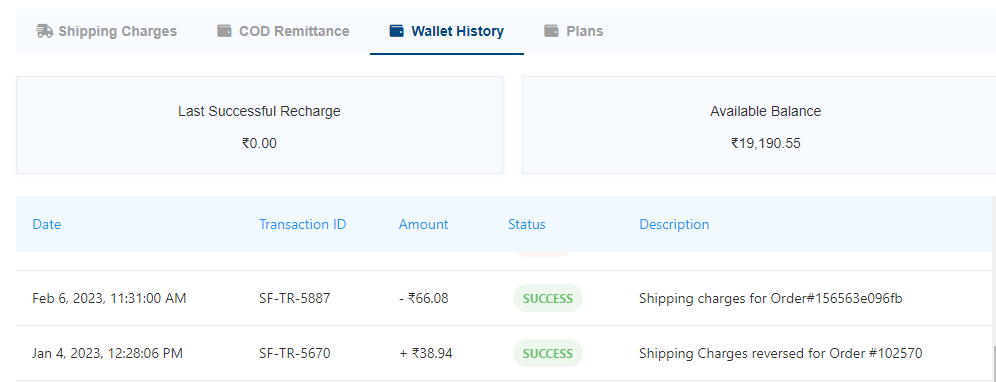
Task: Click the SUCCESS badge for SF-TR-5887
Action: [x=548, y=298]
